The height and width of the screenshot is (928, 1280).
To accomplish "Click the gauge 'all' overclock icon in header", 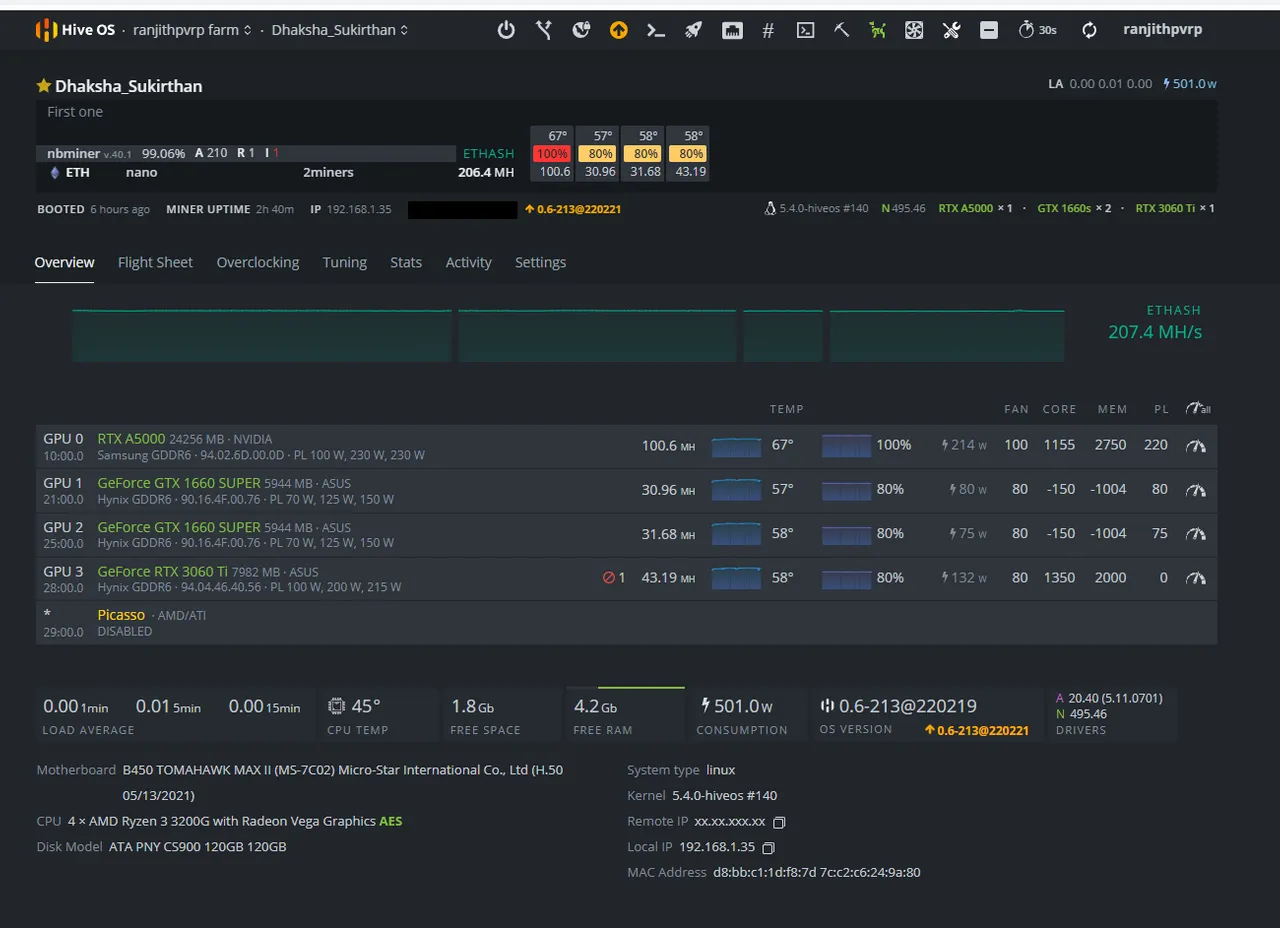I will (x=1198, y=408).
